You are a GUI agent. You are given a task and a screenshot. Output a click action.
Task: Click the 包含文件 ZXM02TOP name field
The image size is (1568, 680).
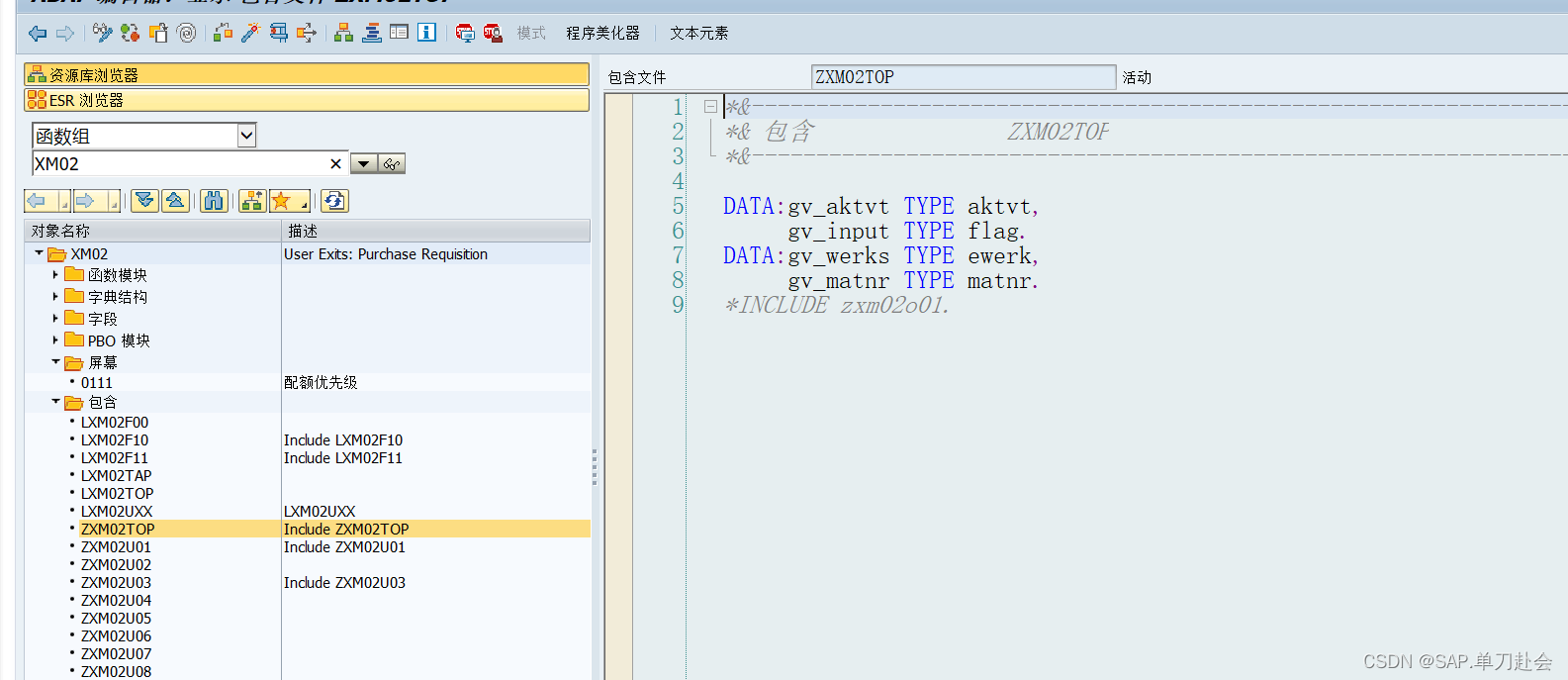(x=964, y=77)
